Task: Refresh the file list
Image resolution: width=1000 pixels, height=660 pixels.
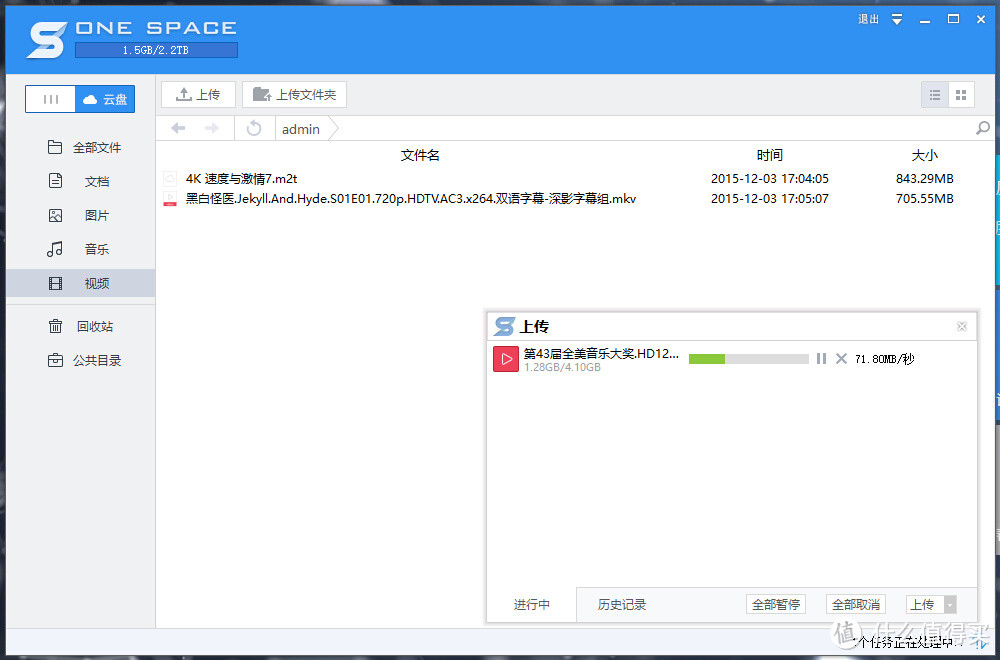Action: tap(254, 128)
